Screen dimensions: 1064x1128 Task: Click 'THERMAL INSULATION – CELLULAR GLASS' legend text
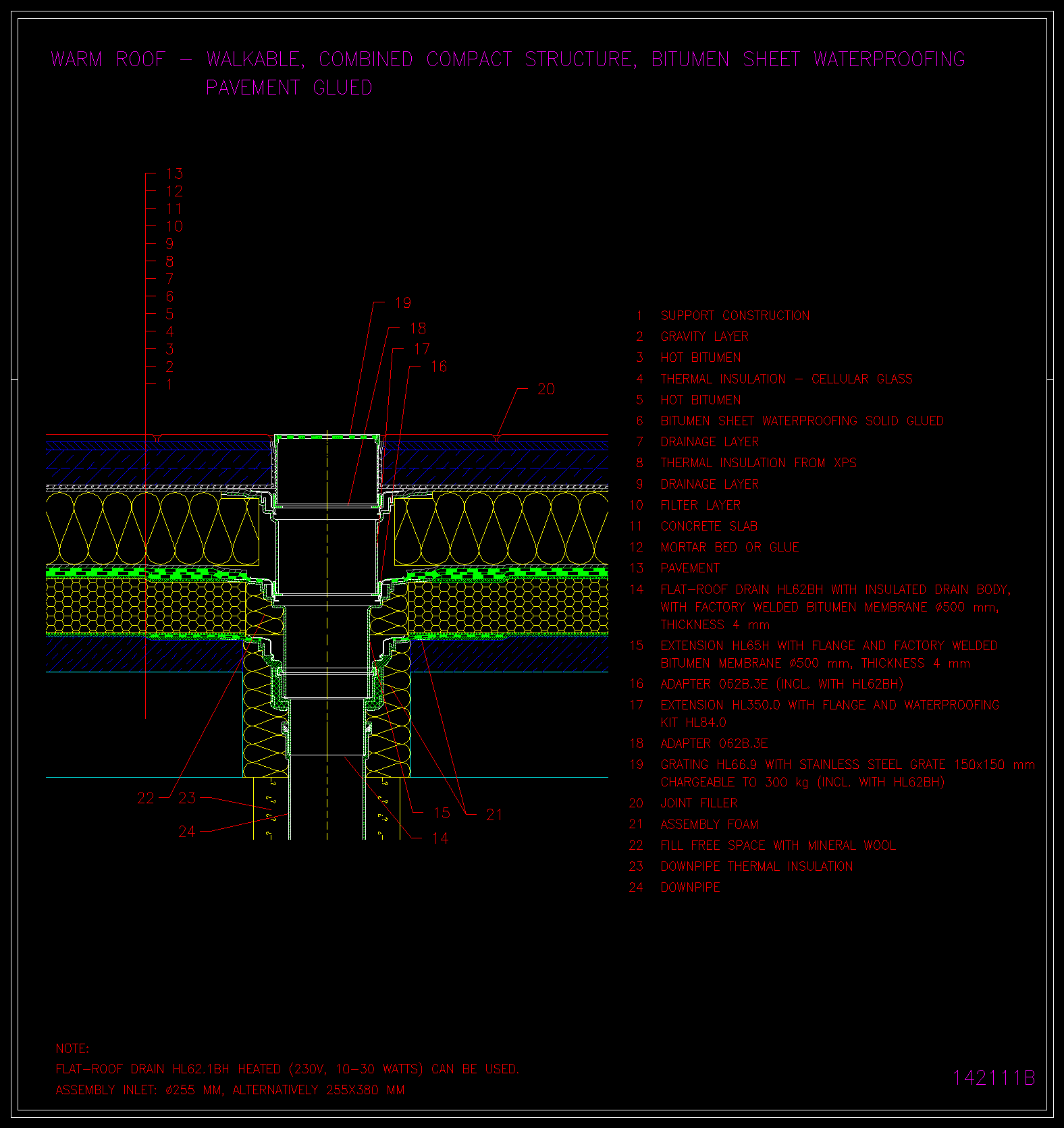click(786, 379)
